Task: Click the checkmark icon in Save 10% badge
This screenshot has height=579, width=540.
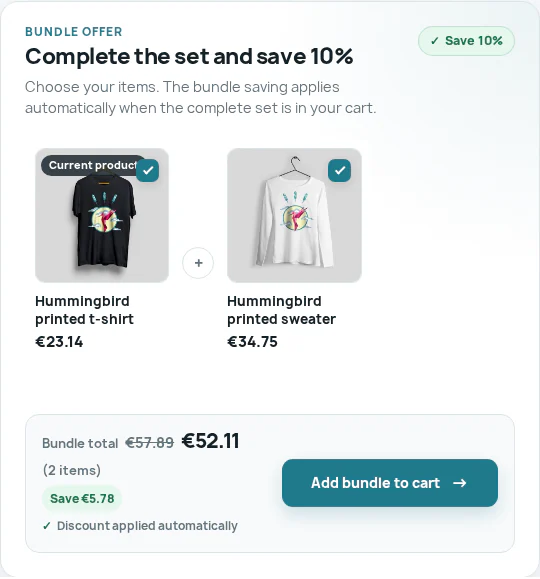Action: click(435, 41)
